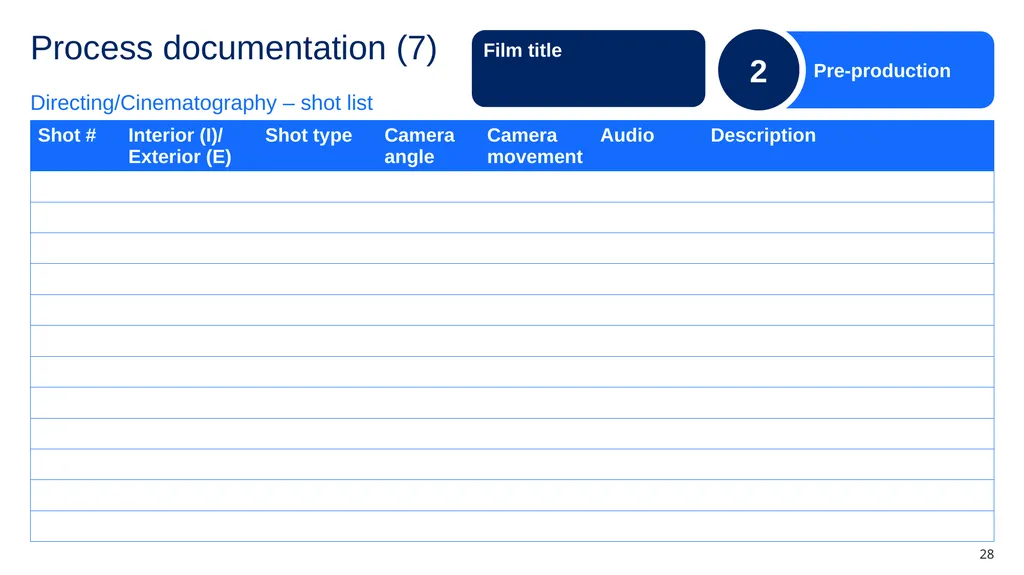Select the 'Description' column header
1024x575 pixels.
[763, 135]
